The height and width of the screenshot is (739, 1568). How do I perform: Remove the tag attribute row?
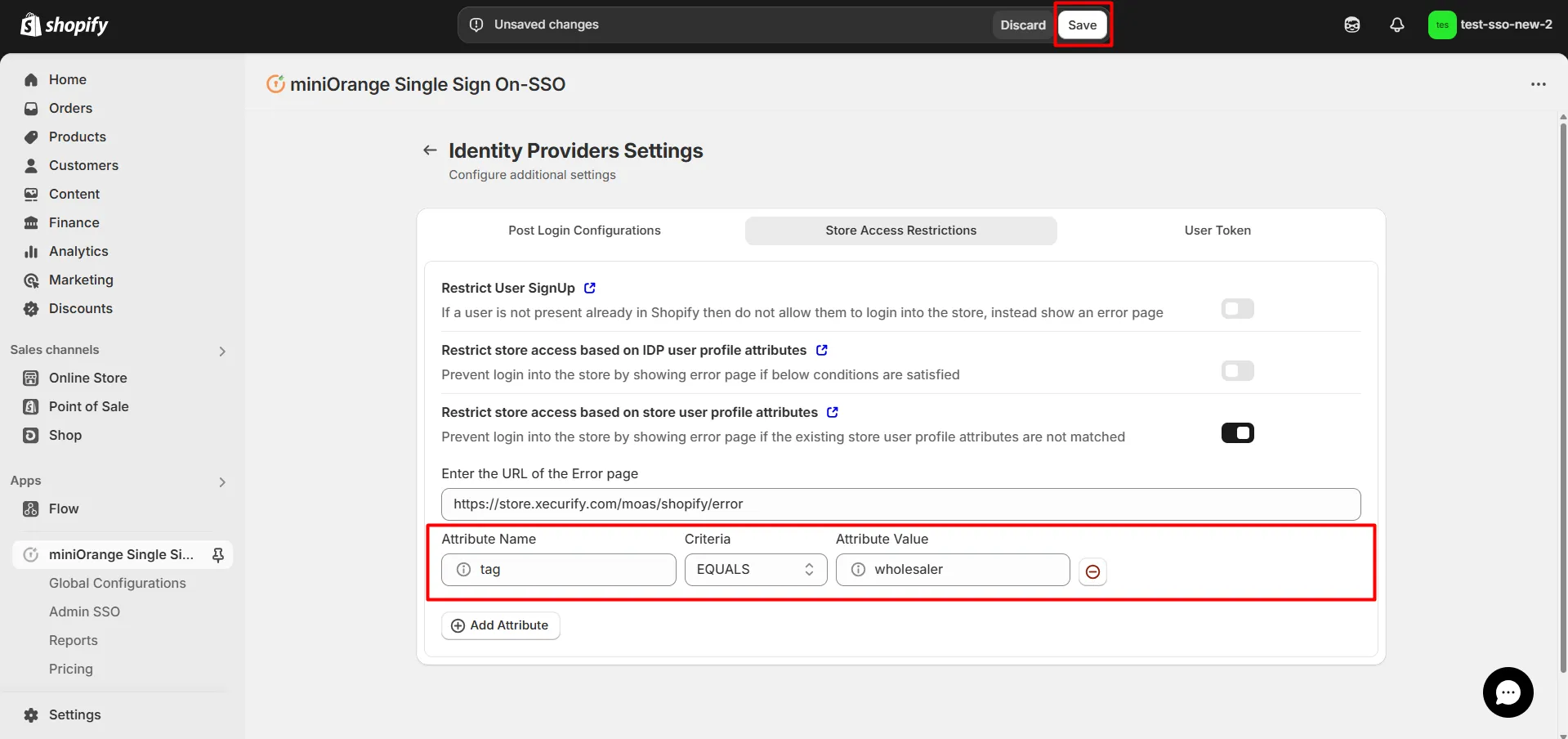1092,571
